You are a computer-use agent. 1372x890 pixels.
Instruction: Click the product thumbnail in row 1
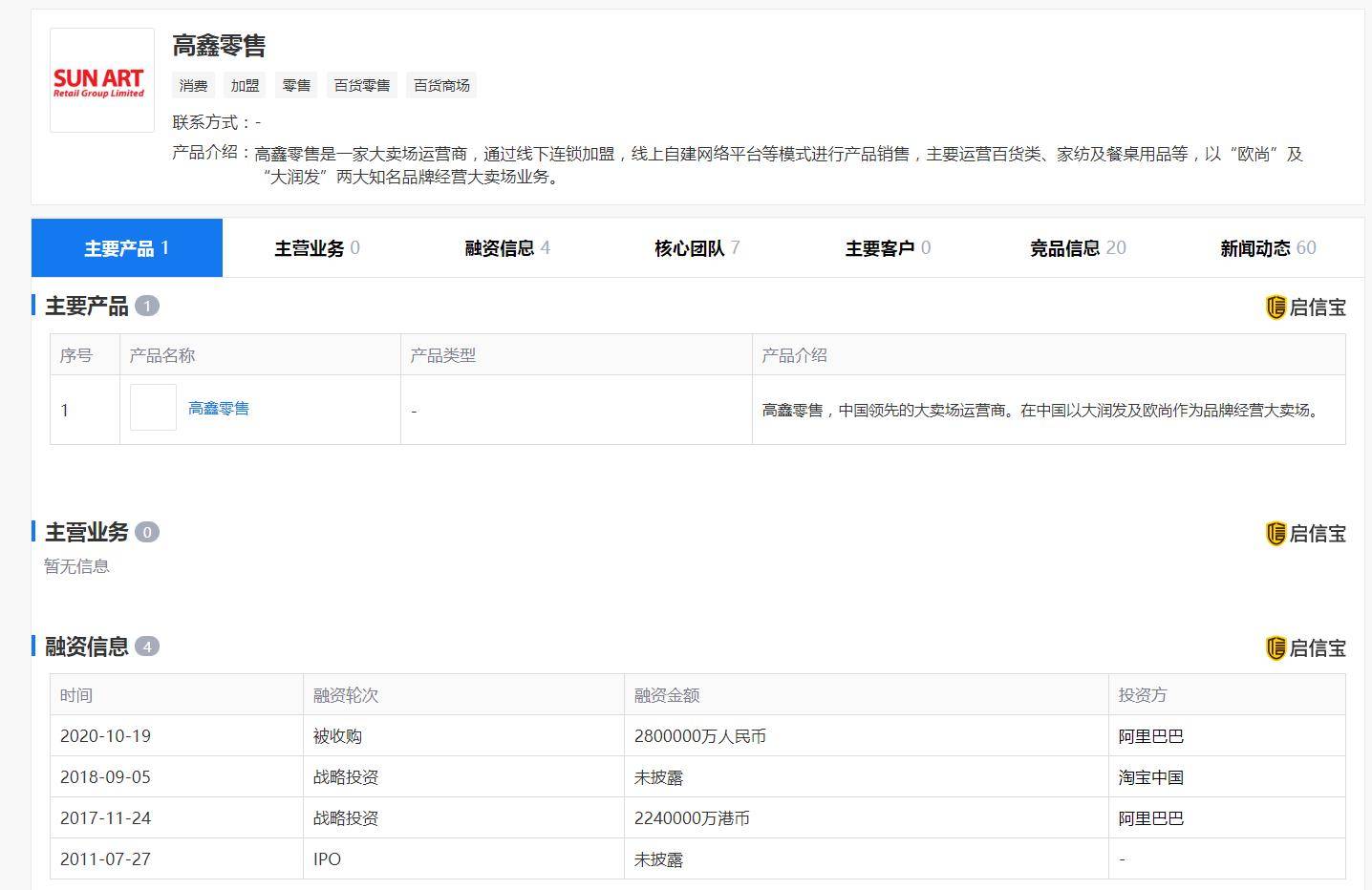[x=153, y=408]
